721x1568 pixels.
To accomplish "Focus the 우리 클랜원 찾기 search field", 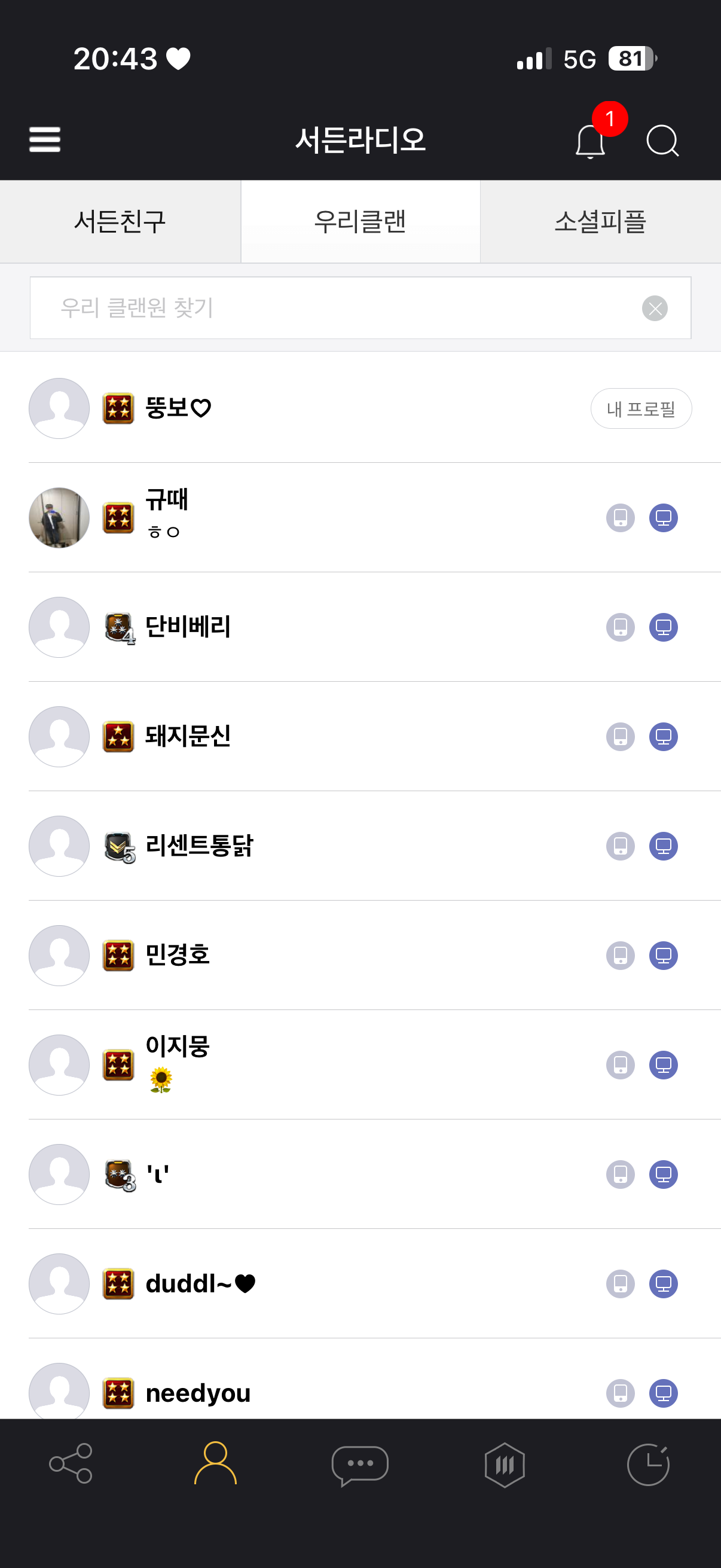I will pyautogui.click(x=335, y=308).
